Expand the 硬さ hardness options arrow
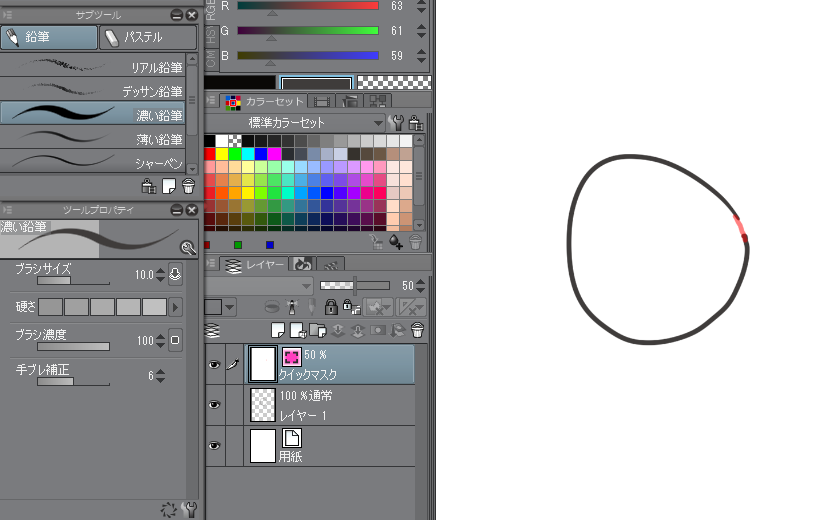Viewport: 817px width, 520px height. tap(176, 307)
